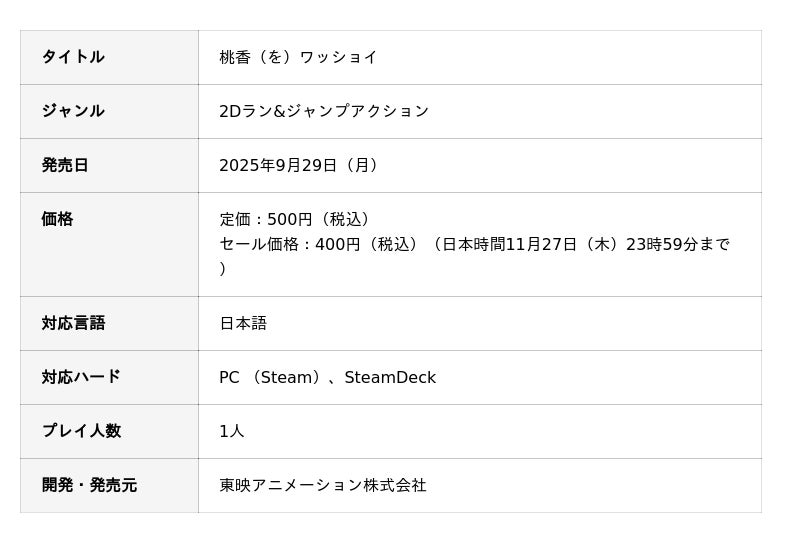800x543 pixels.
Task: Click the プレイ人数 row label
Action: pyautogui.click(x=81, y=431)
